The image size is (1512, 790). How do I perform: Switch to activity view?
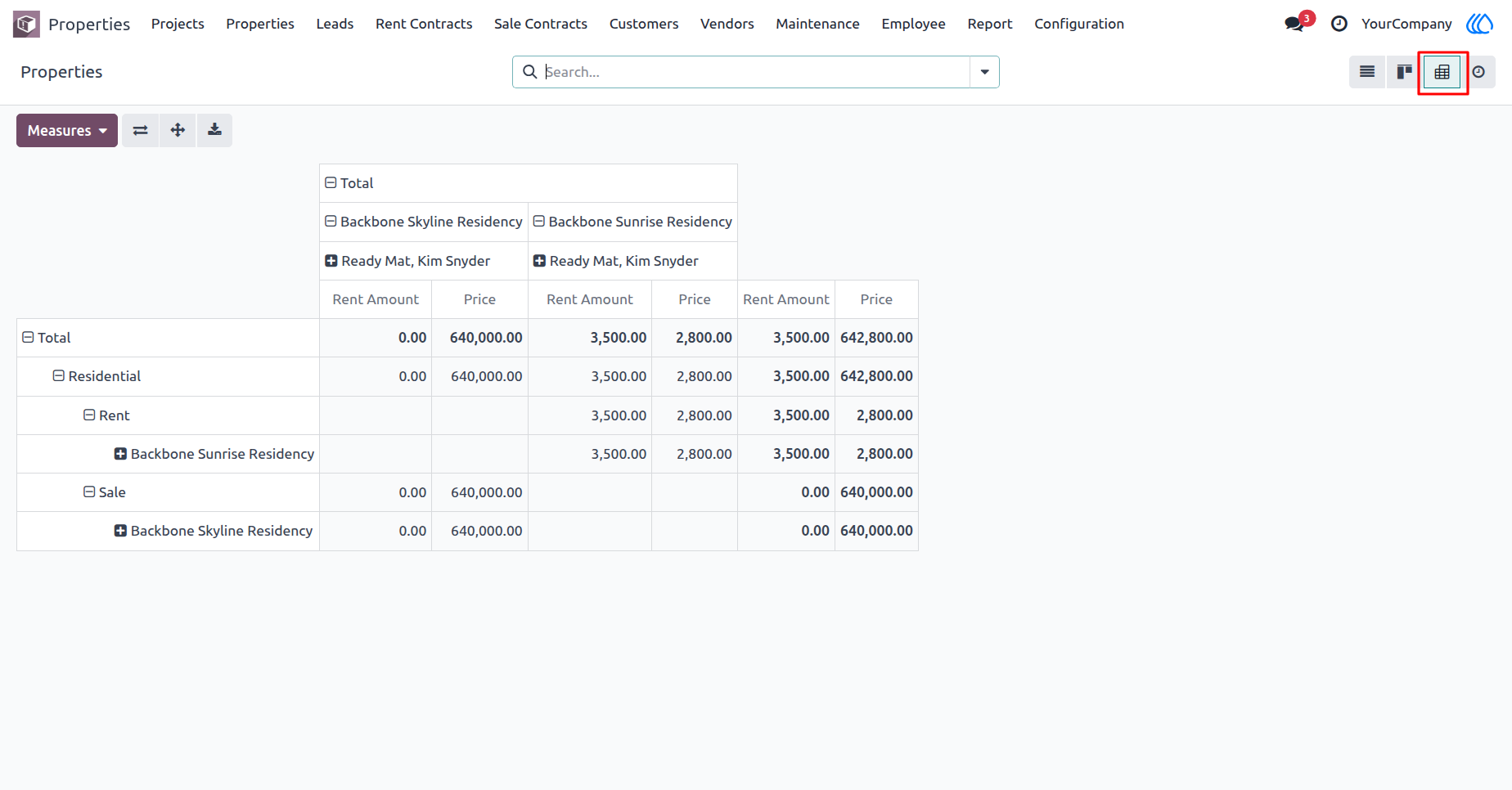click(x=1478, y=72)
